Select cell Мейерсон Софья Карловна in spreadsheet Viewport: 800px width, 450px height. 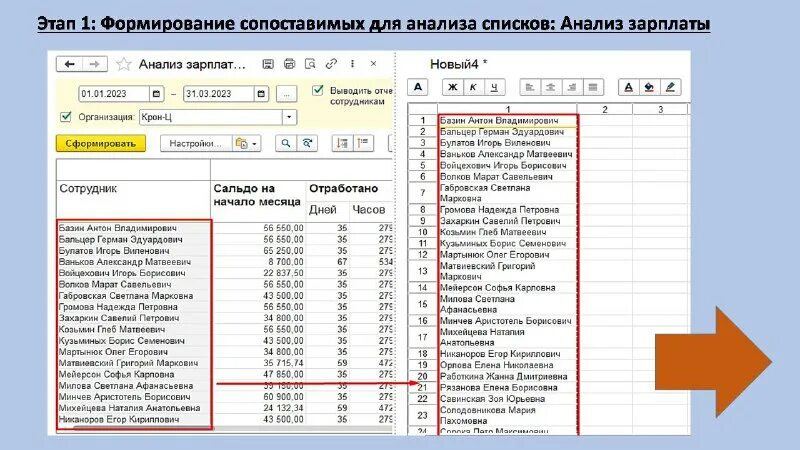click(x=508, y=288)
